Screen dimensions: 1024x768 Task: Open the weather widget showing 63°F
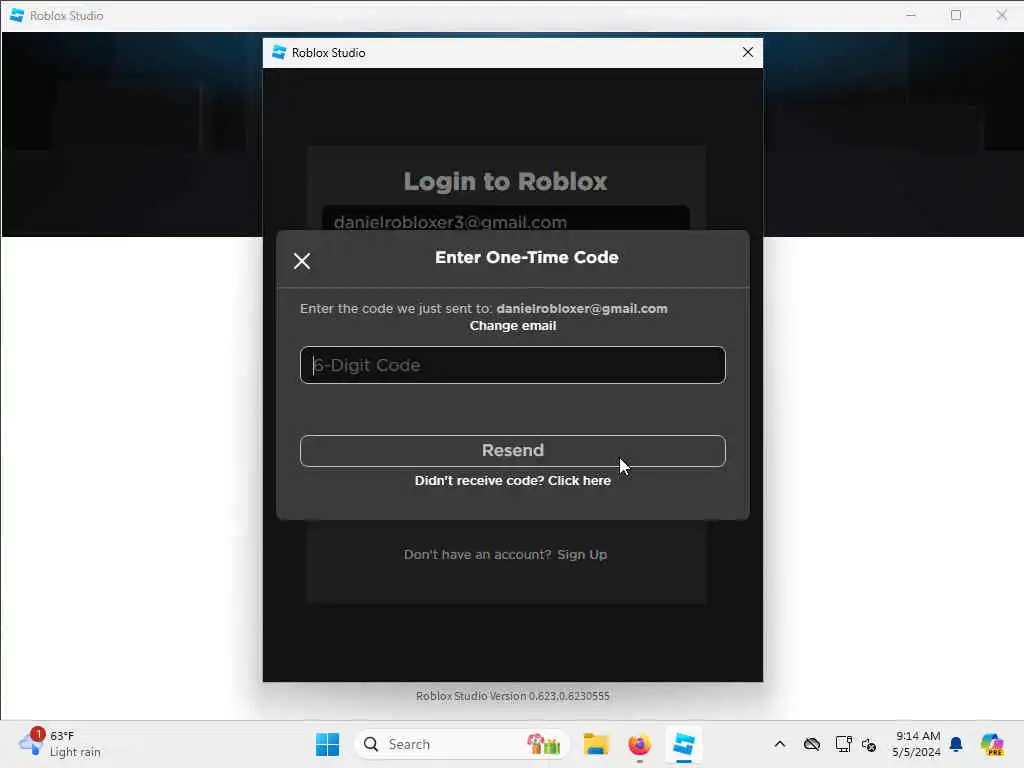click(60, 744)
